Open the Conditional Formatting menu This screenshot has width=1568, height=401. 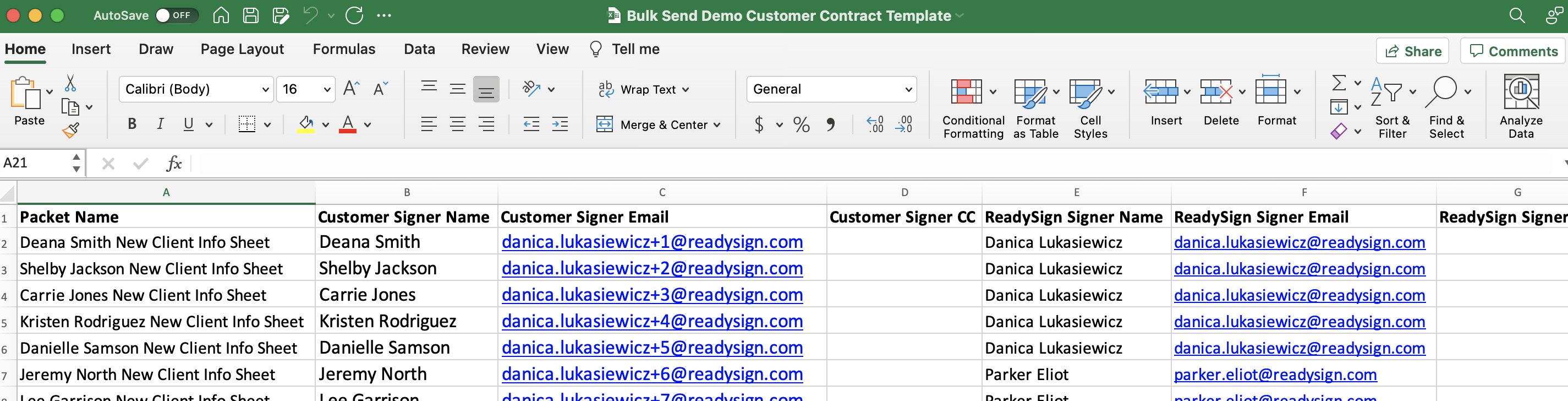972,109
